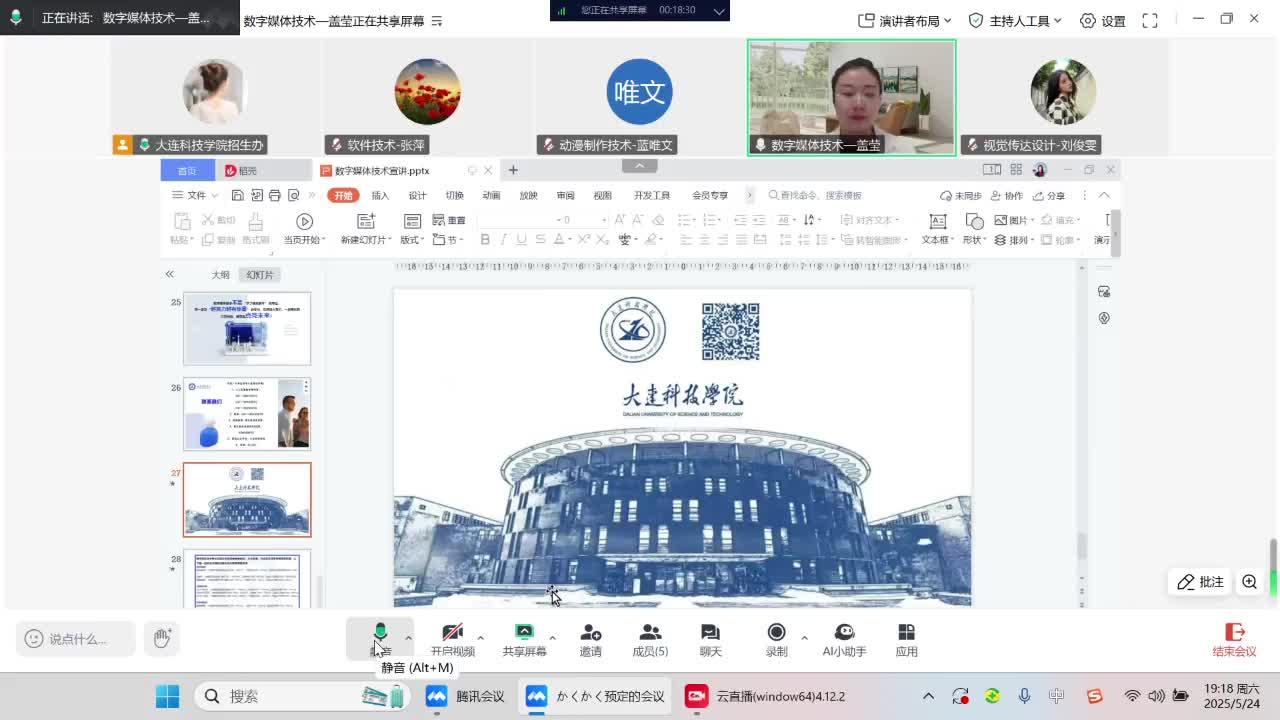Screen dimensions: 1280x720
Task: Click the 查找命令 search command field
Action: [x=815, y=195]
